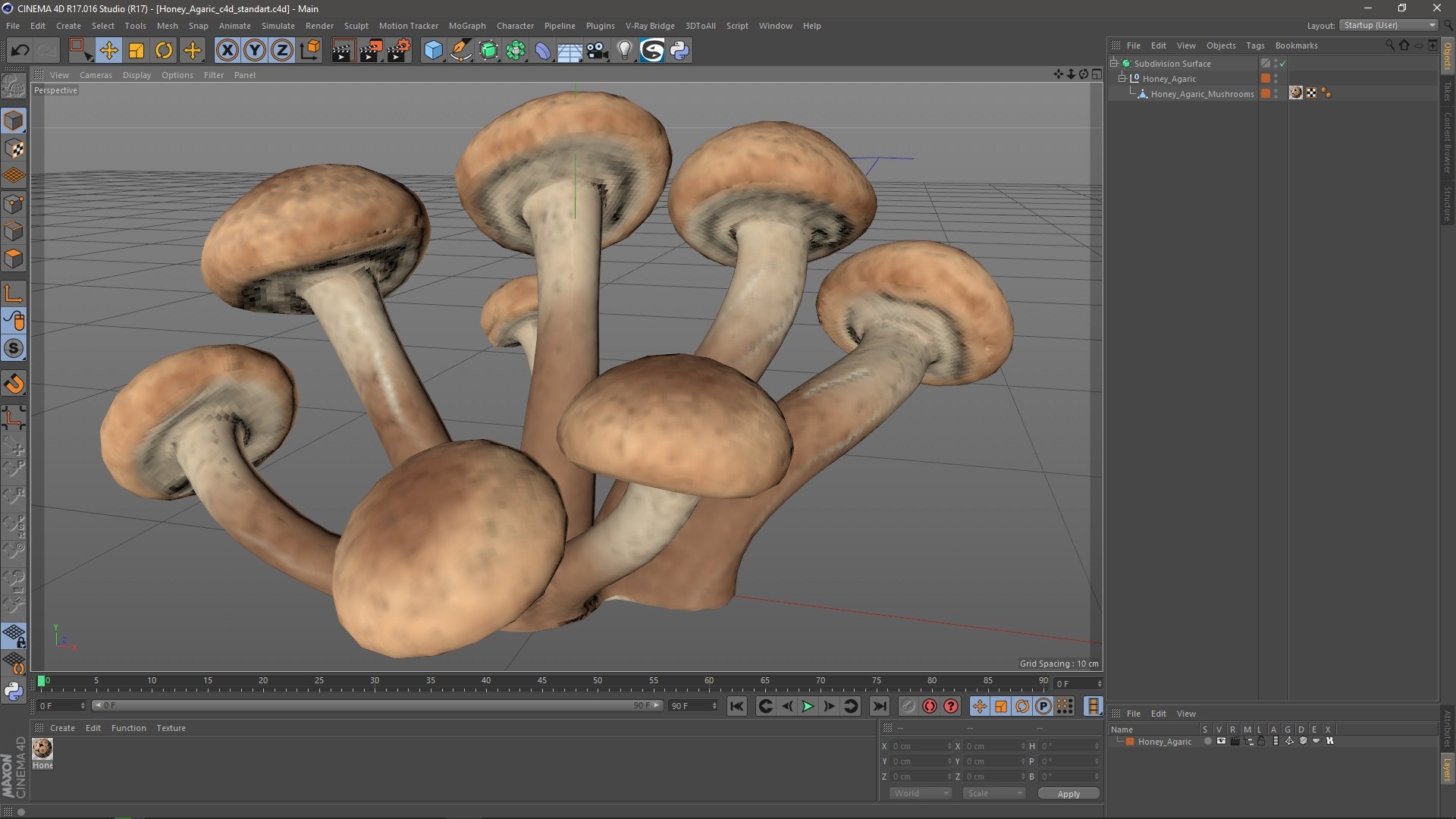
Task: Open the Object Manager Tags menu
Action: [1255, 45]
